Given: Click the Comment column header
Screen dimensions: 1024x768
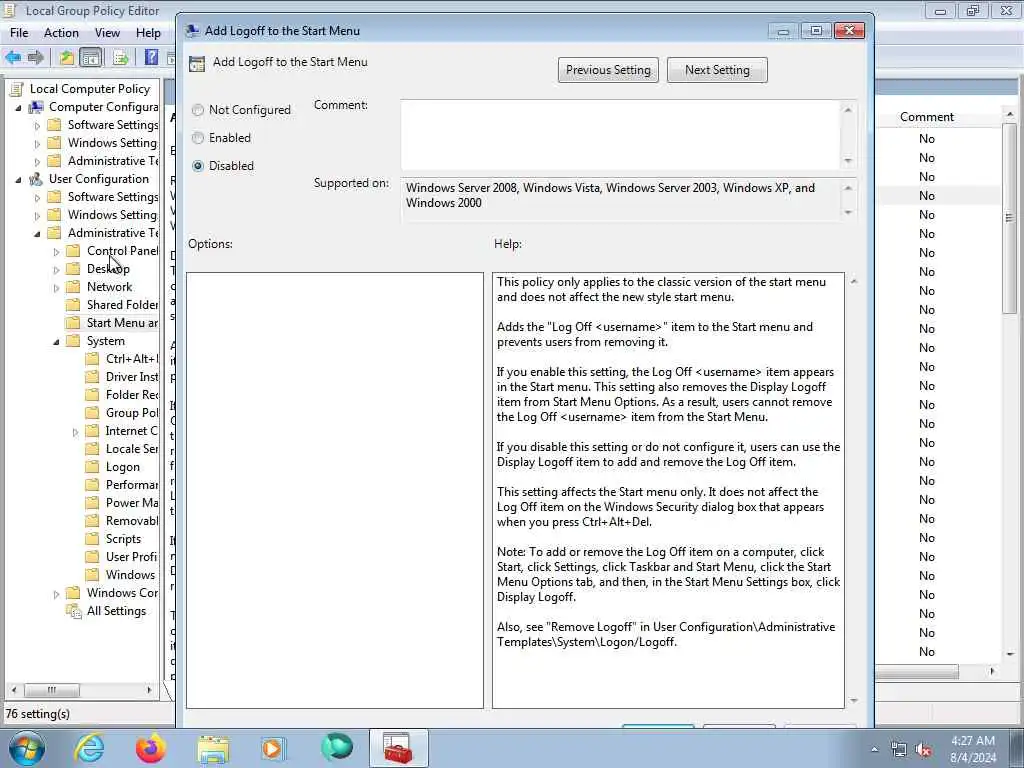Looking at the screenshot, I should [x=927, y=117].
